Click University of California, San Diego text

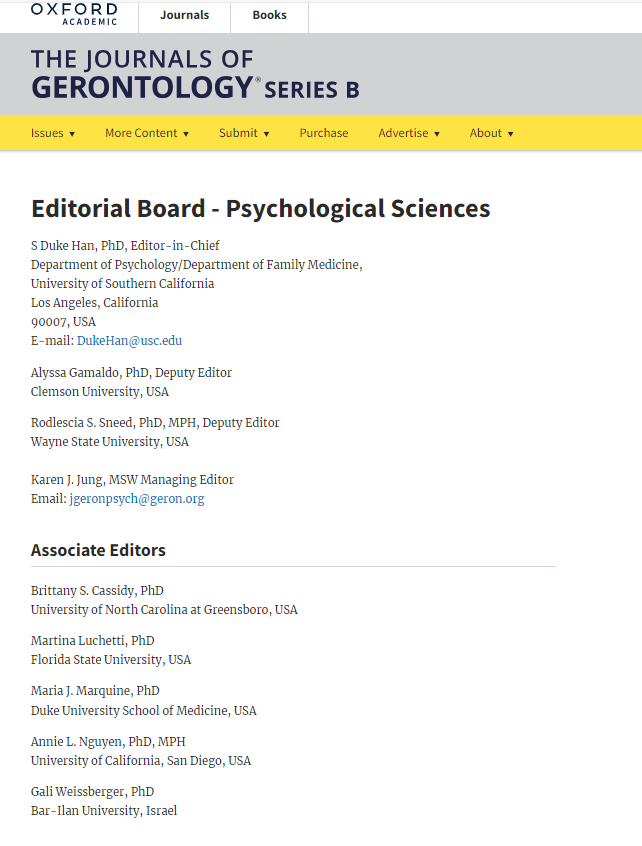tap(128, 761)
